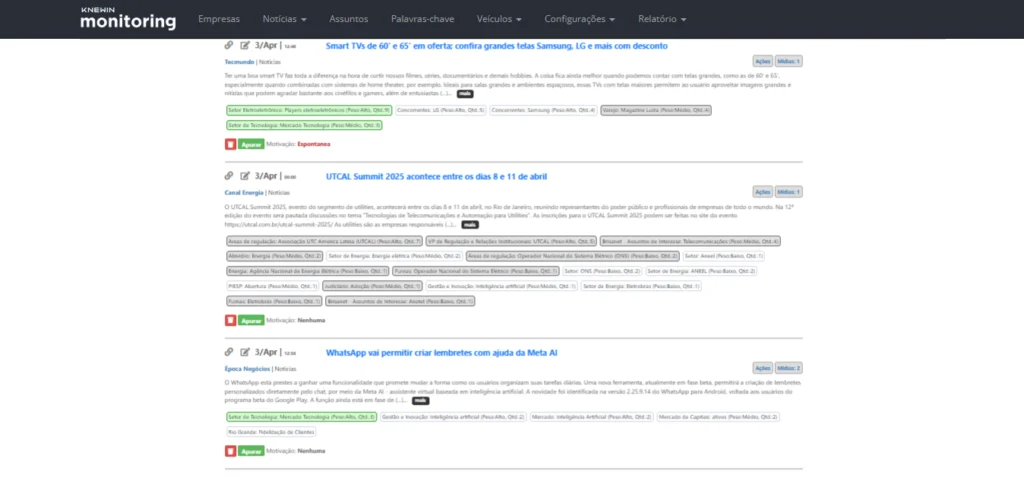Screen dimensions: 1024x477
Task: Delete the UTCAL Summit article using the trash icon
Action: click(230, 320)
